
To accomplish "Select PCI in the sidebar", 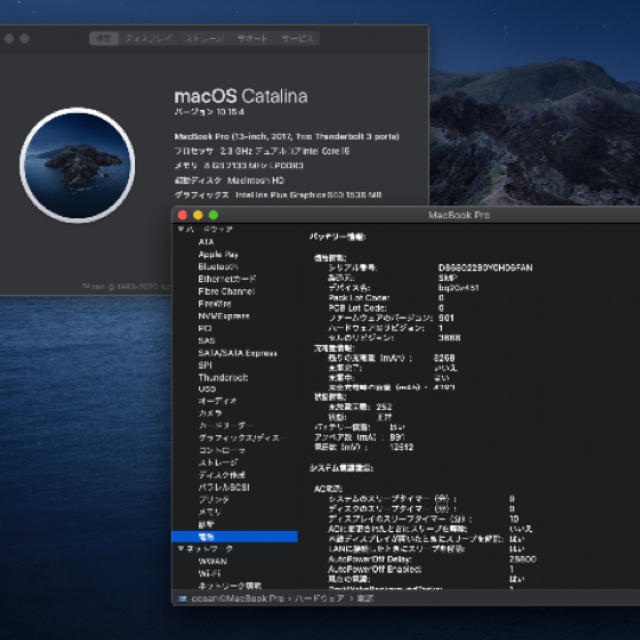I will (205, 328).
